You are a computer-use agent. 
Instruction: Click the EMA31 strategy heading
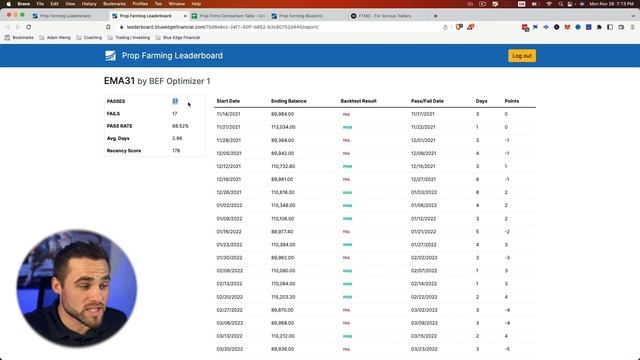[119, 81]
